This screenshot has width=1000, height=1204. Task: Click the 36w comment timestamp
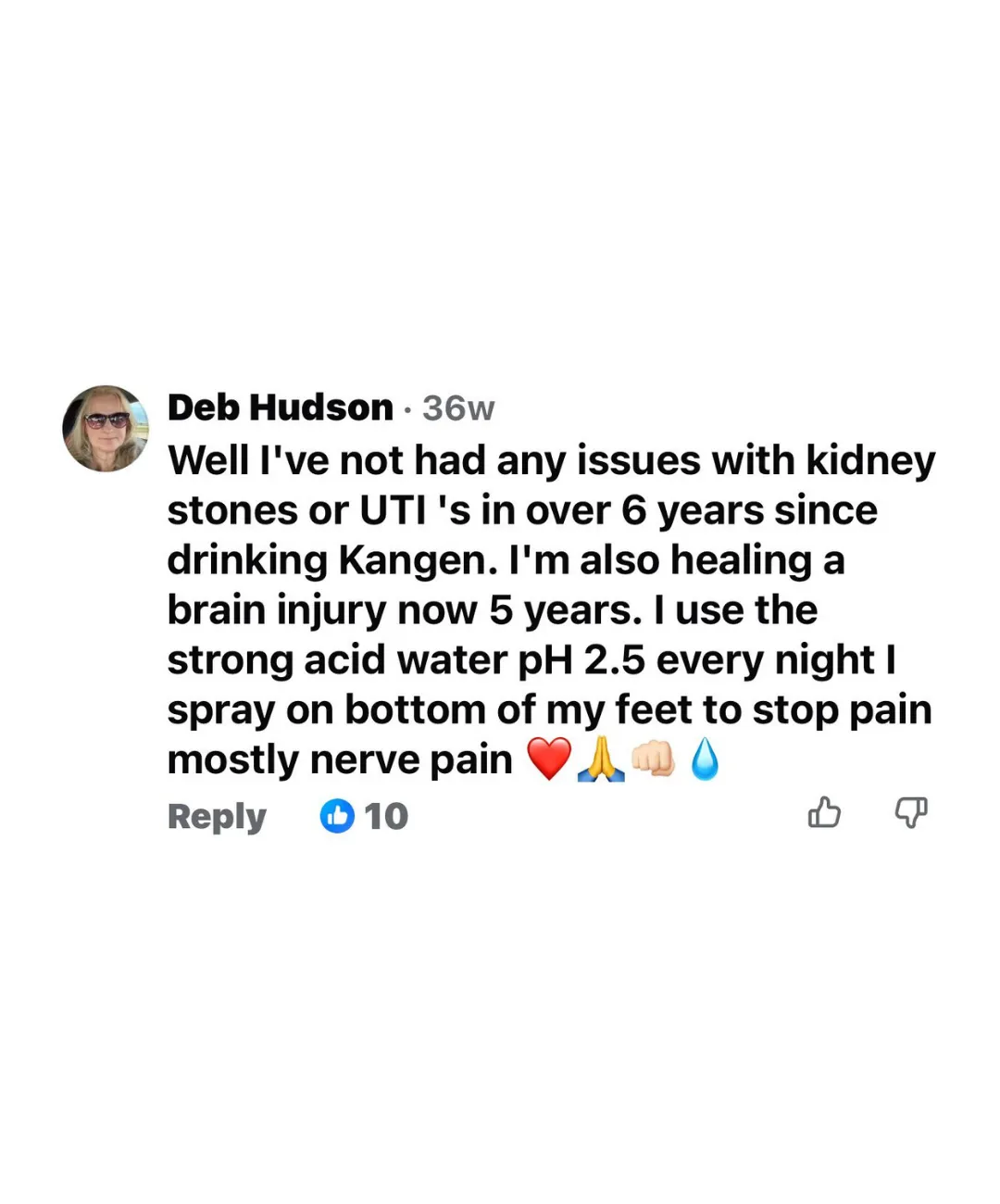(458, 408)
